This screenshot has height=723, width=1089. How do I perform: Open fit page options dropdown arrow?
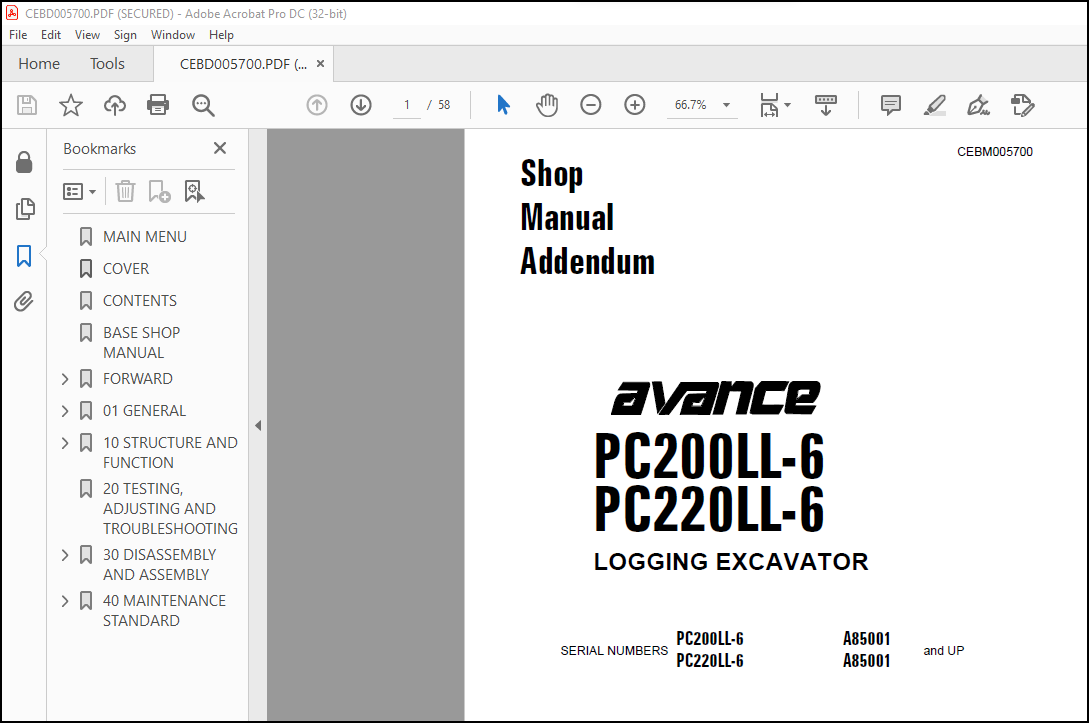788,105
